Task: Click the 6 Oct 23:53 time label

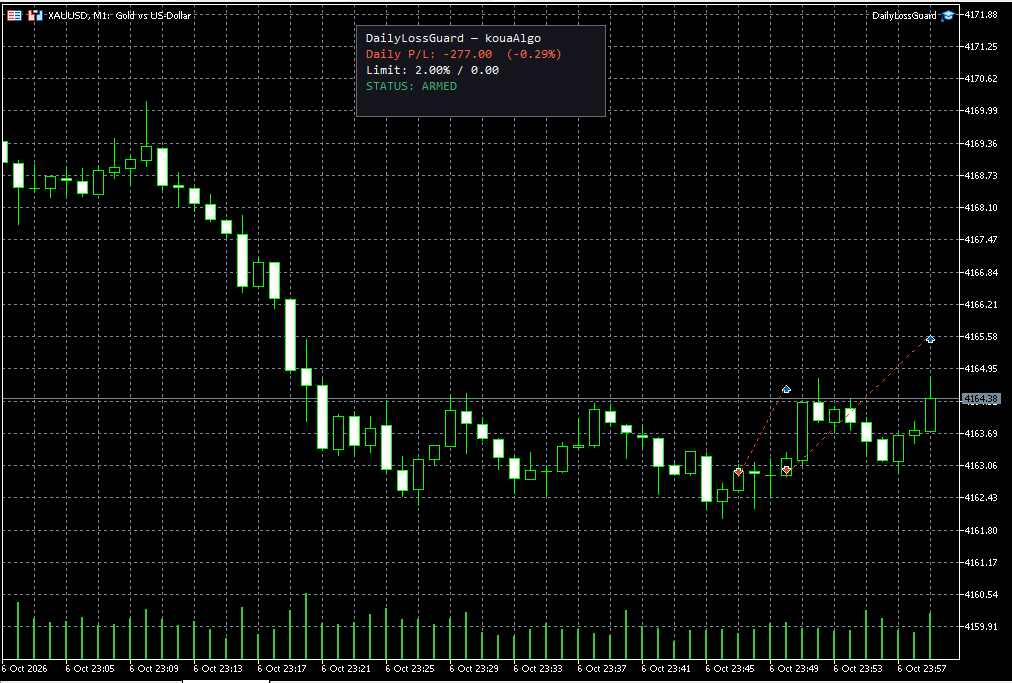Action: pyautogui.click(x=858, y=668)
